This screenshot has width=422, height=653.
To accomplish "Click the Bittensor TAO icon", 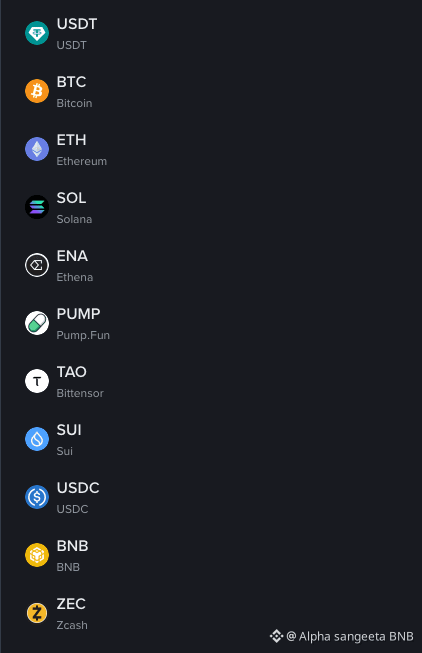I will click(37, 381).
